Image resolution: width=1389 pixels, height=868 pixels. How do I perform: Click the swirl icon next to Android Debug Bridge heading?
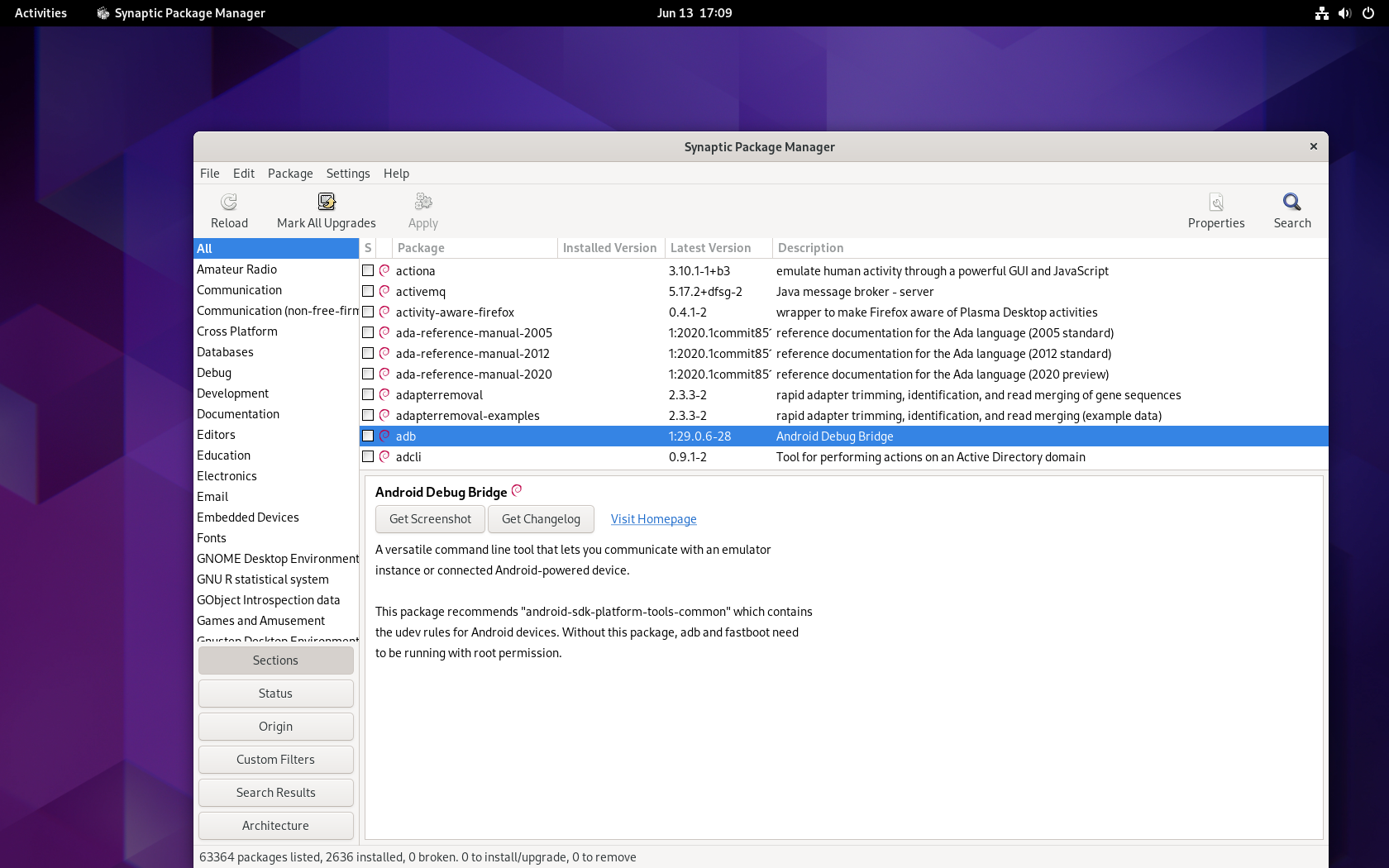tap(517, 490)
